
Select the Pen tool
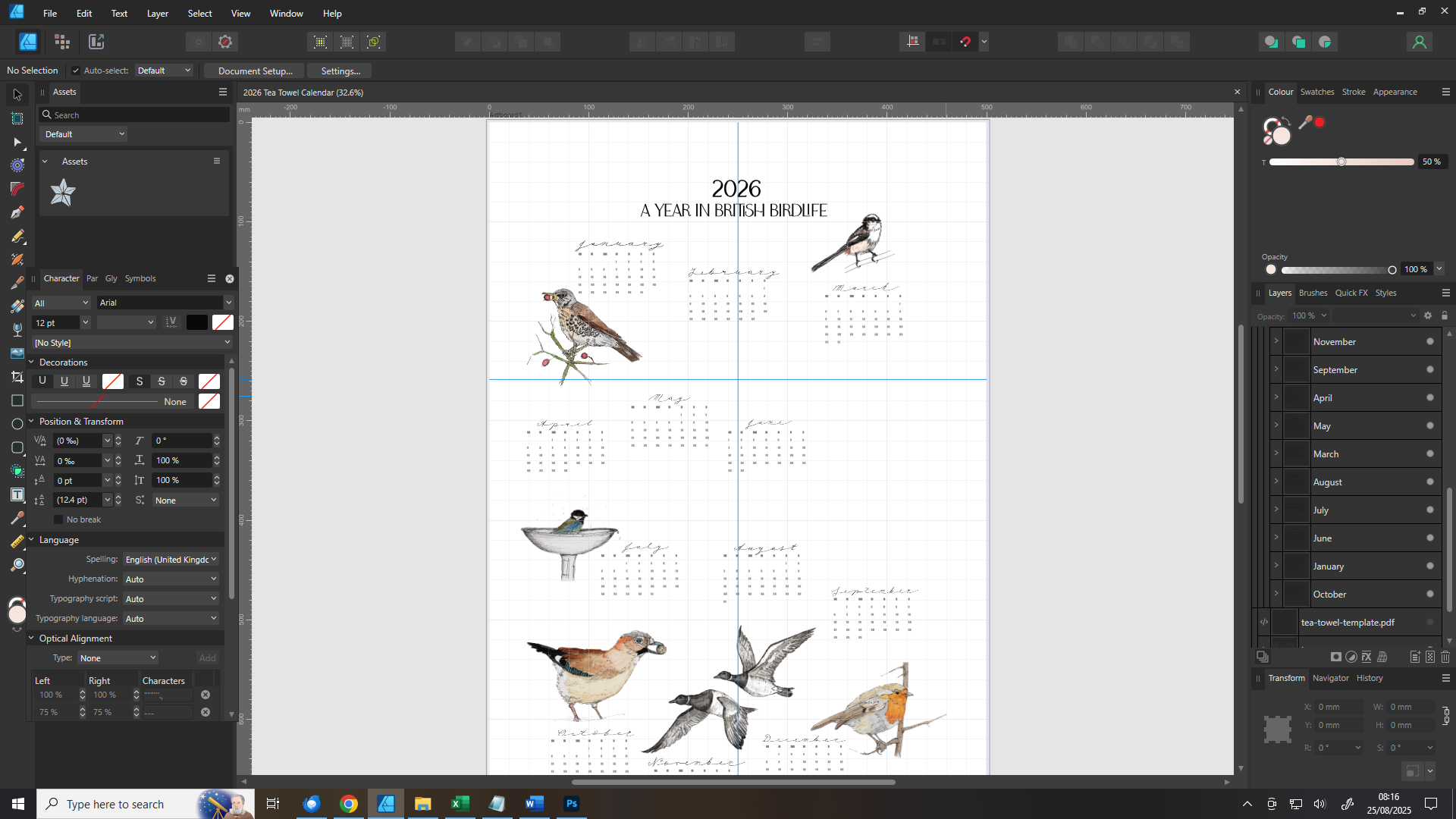tap(17, 212)
